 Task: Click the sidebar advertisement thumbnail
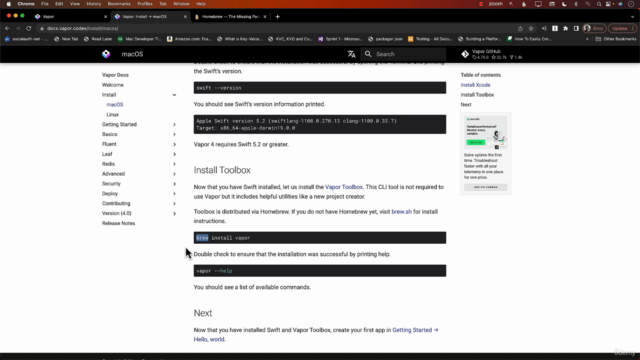[x=486, y=133]
